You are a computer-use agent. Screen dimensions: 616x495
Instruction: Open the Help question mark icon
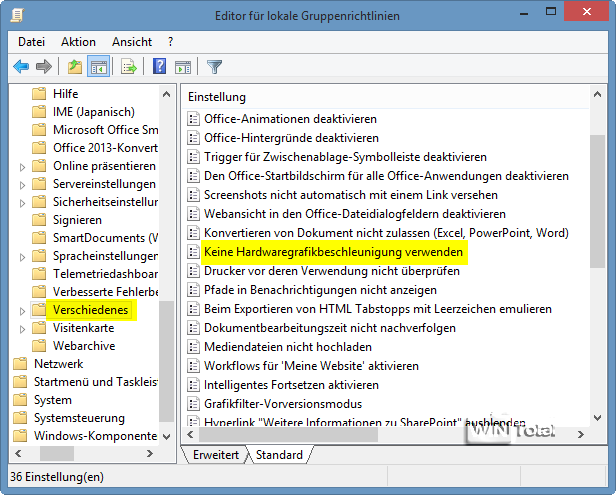coord(160,66)
